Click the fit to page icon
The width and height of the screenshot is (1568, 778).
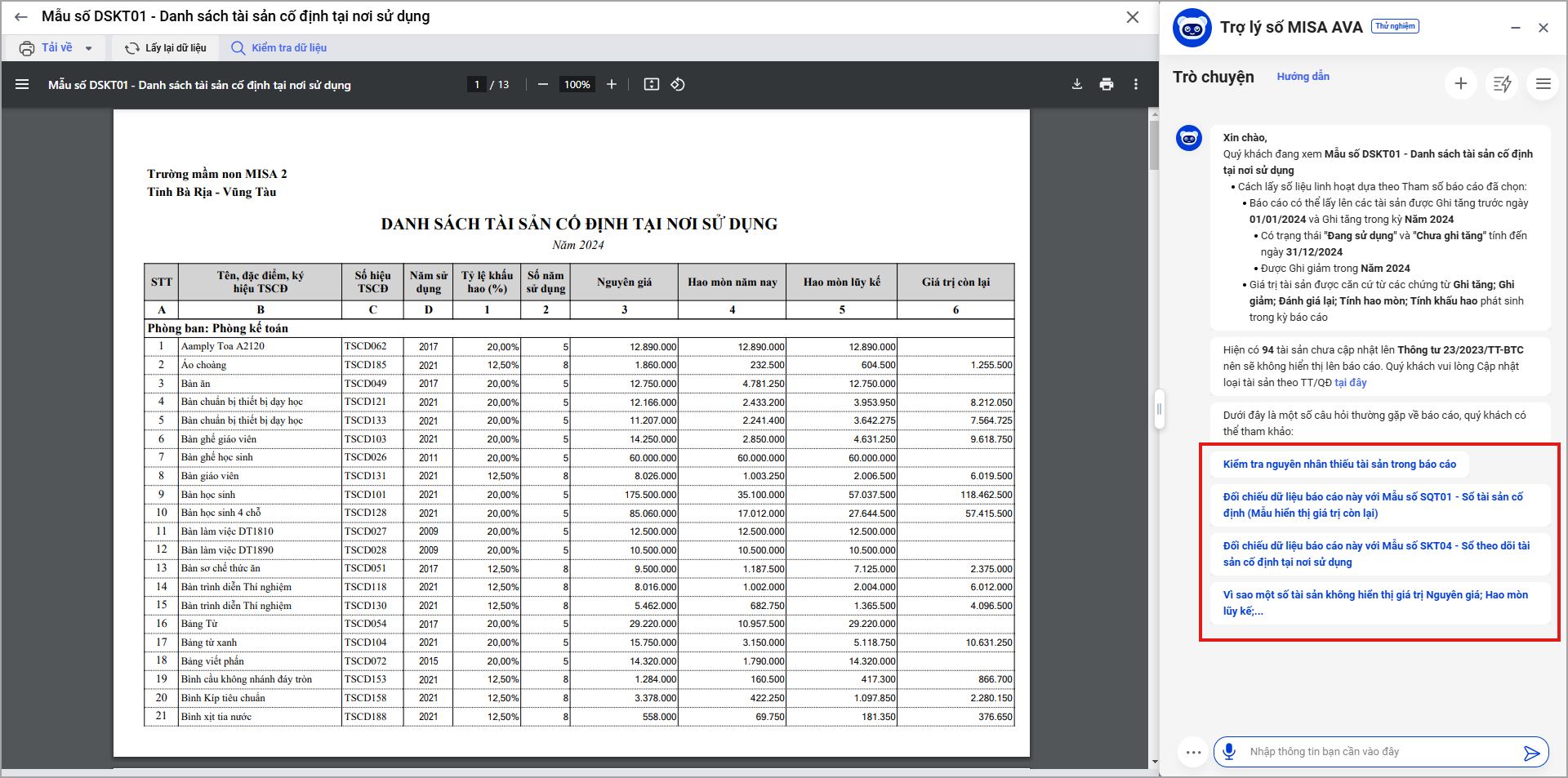651,85
